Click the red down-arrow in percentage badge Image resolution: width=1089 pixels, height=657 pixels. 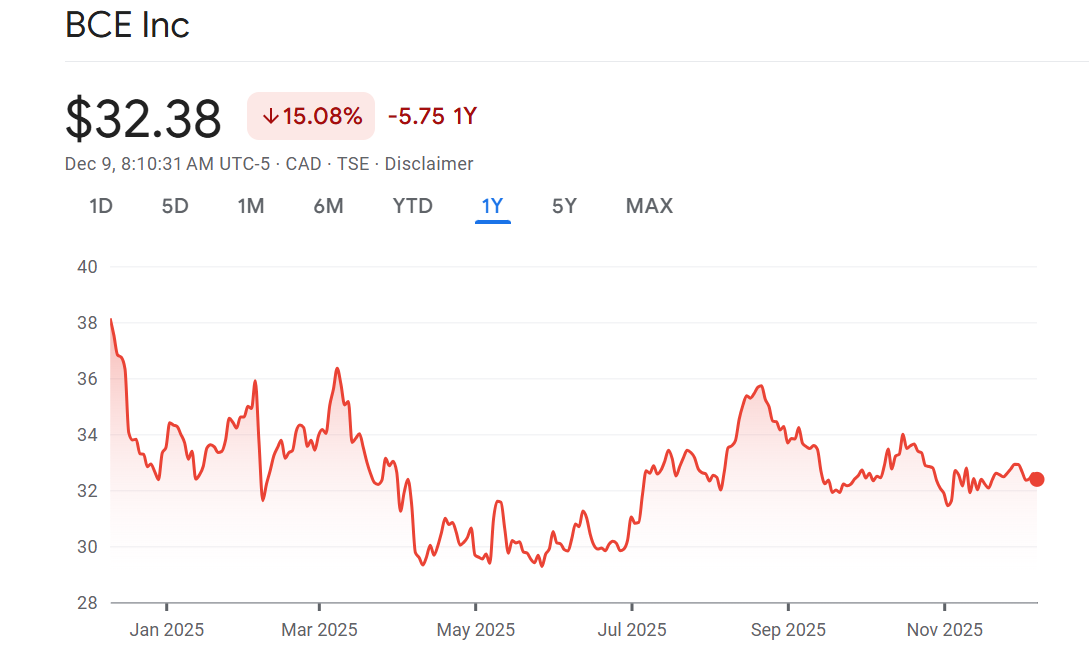tap(269, 116)
